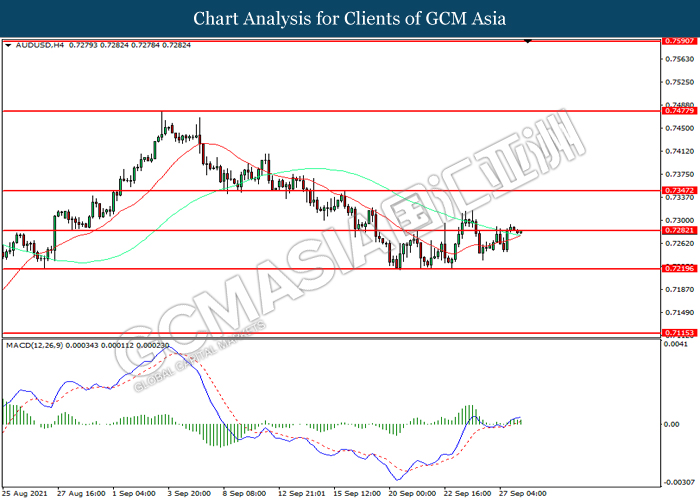Click the 0.75630 price scale value
Viewport: 700px width, 500px height.
[679, 59]
